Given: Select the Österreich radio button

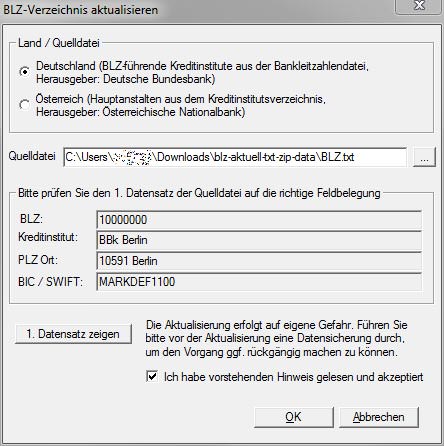Looking at the screenshot, I should [25, 105].
